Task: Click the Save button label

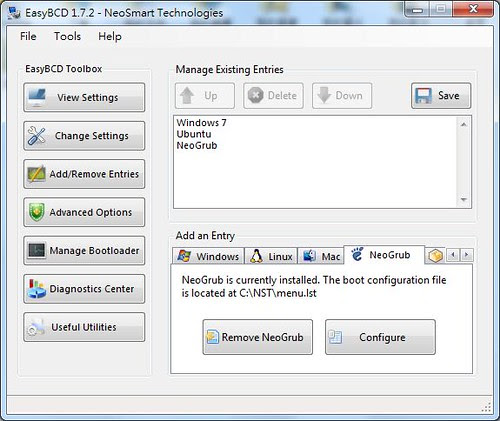Action: tap(449, 96)
